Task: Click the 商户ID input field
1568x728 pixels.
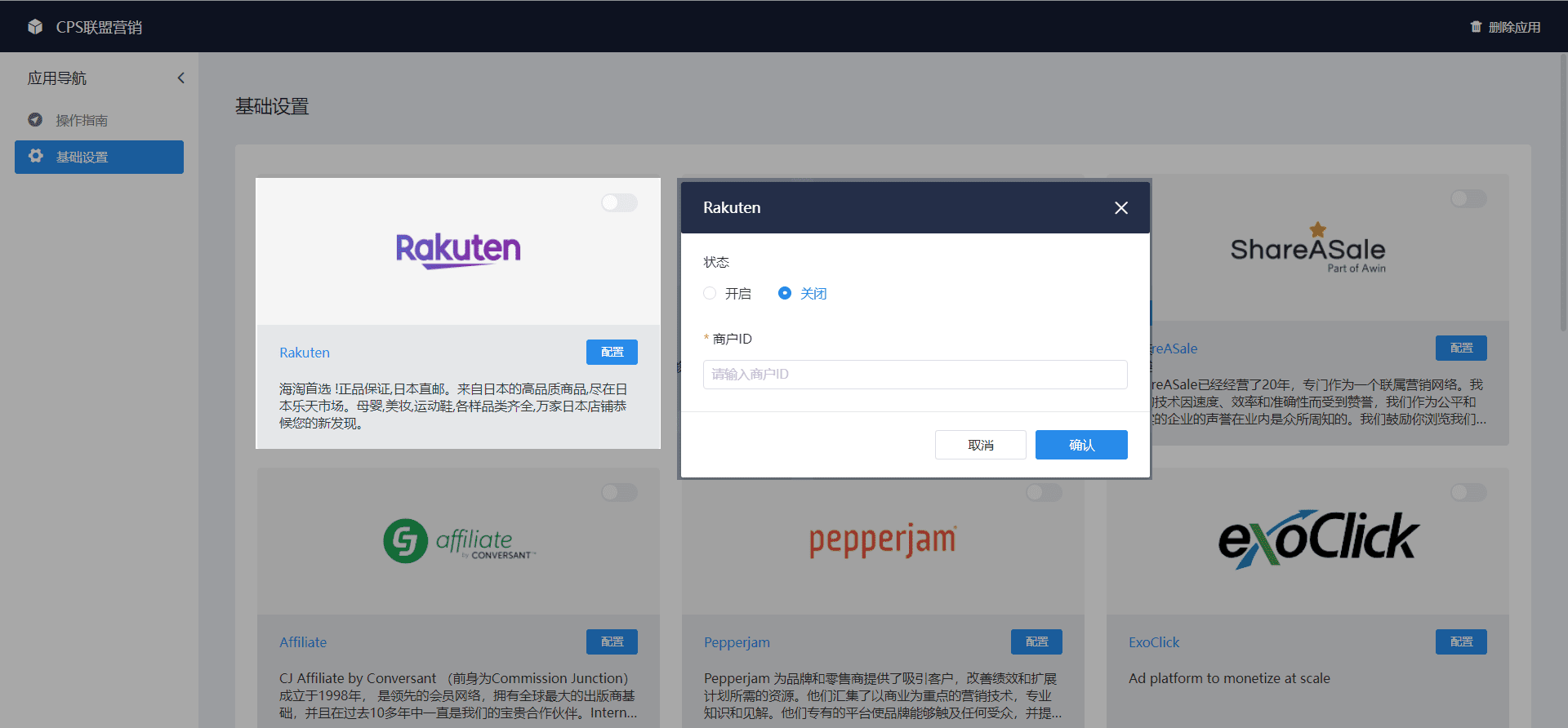Action: click(x=915, y=375)
